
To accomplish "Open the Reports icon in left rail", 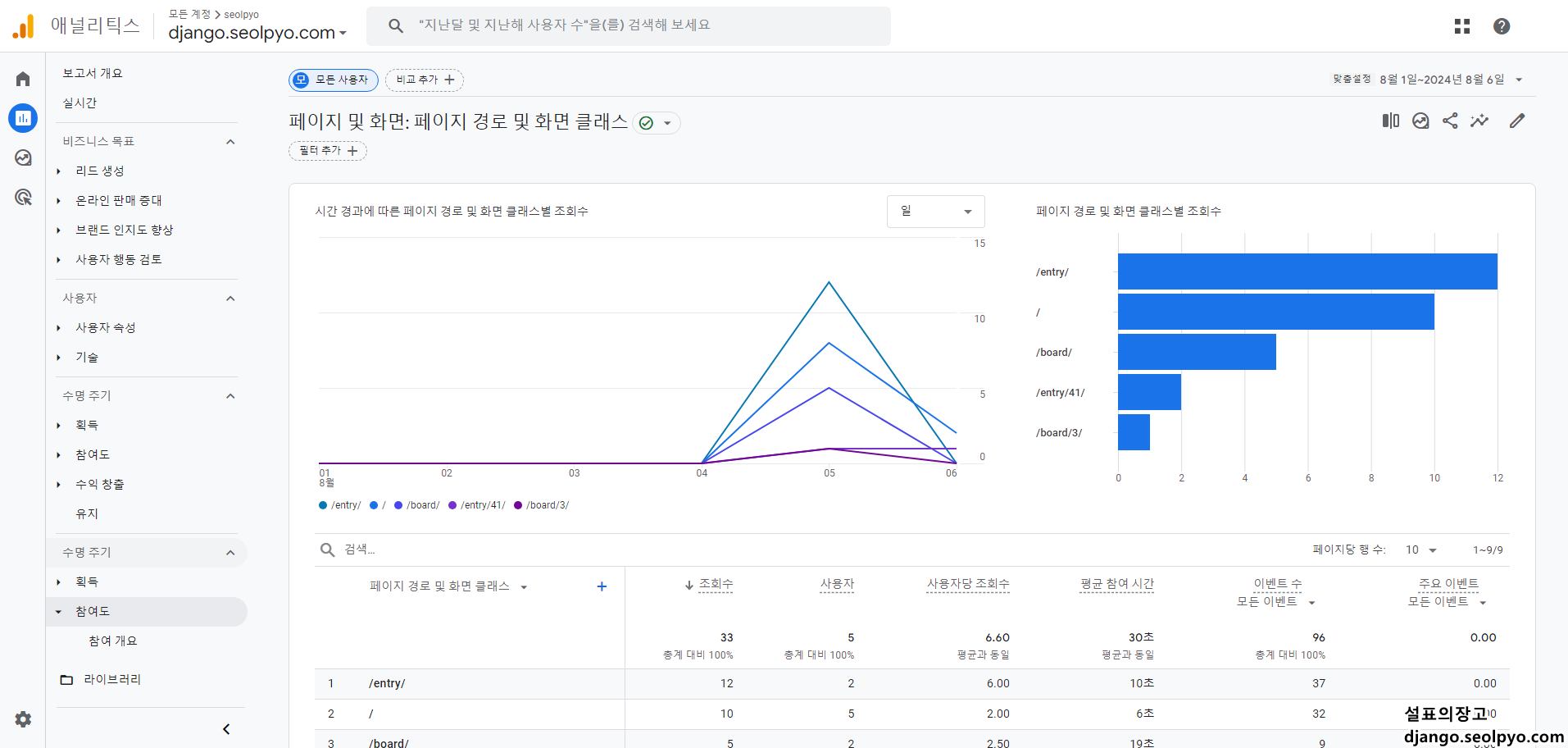I will point(23,118).
